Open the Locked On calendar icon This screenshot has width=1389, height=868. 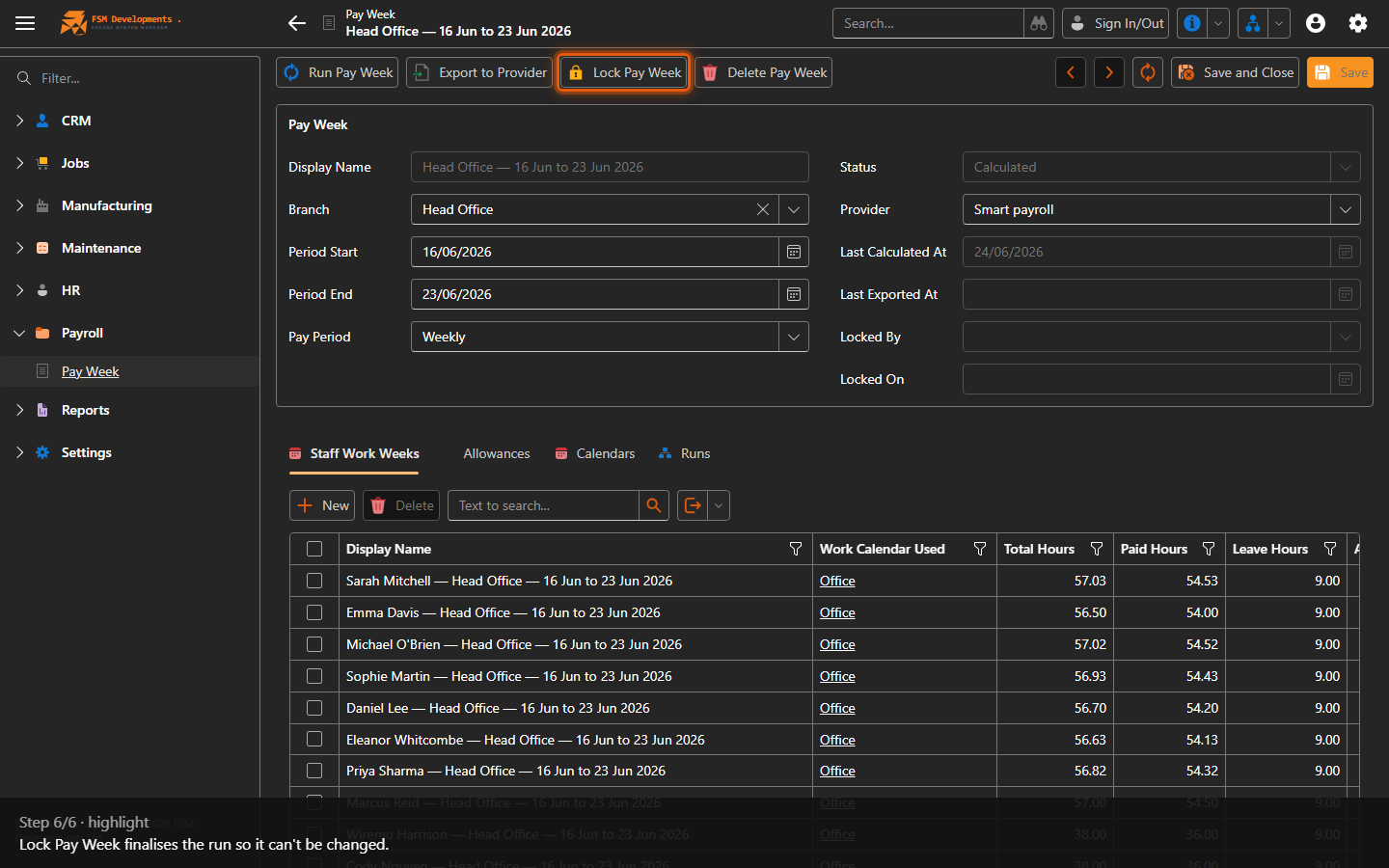coord(1346,379)
